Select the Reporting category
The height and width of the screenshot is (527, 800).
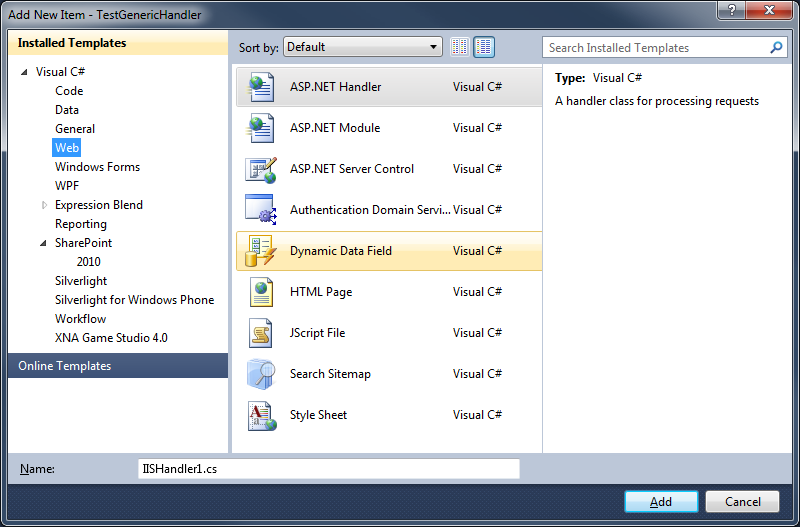[81, 224]
